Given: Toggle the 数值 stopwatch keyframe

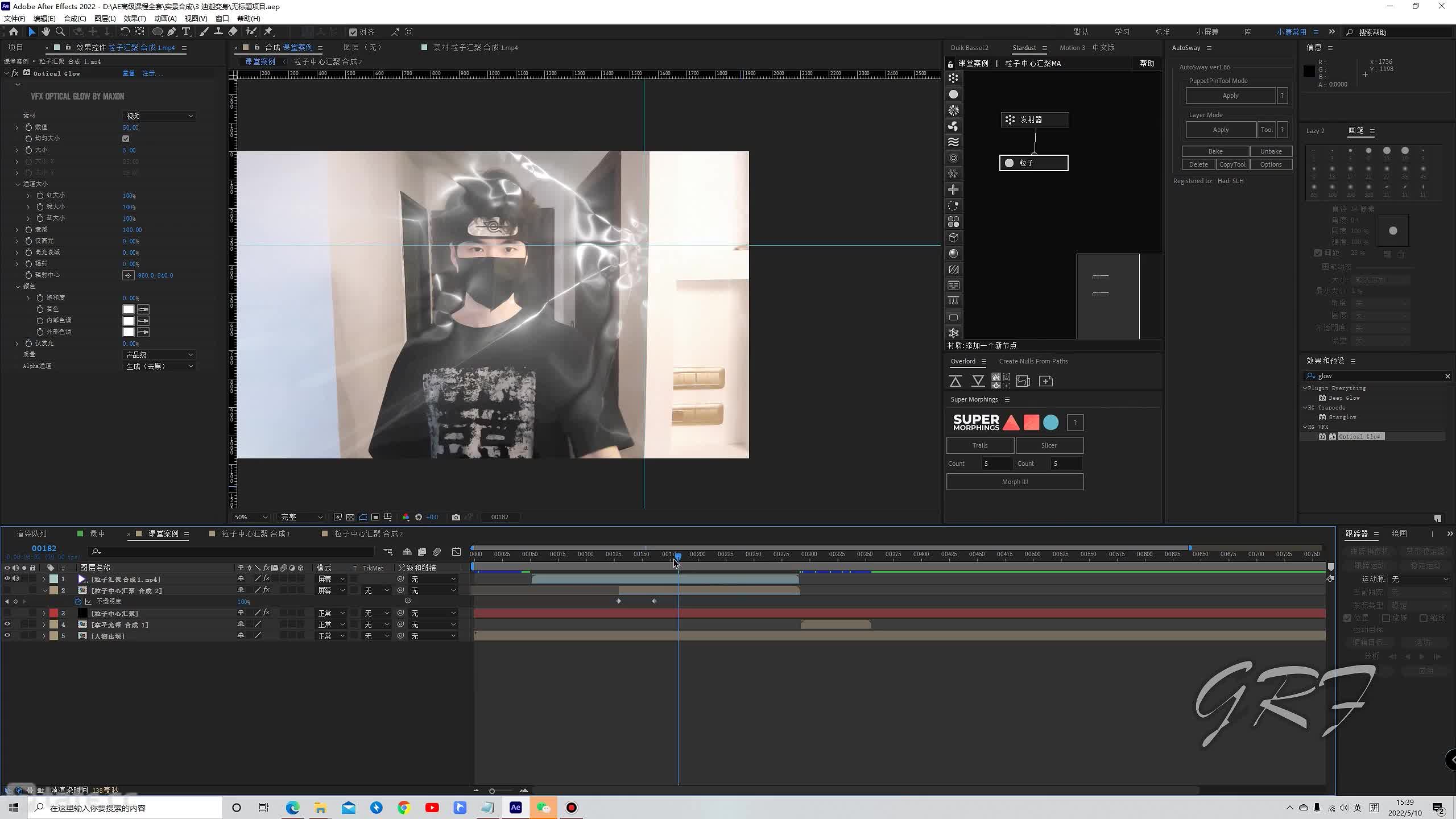Looking at the screenshot, I should tap(28, 127).
